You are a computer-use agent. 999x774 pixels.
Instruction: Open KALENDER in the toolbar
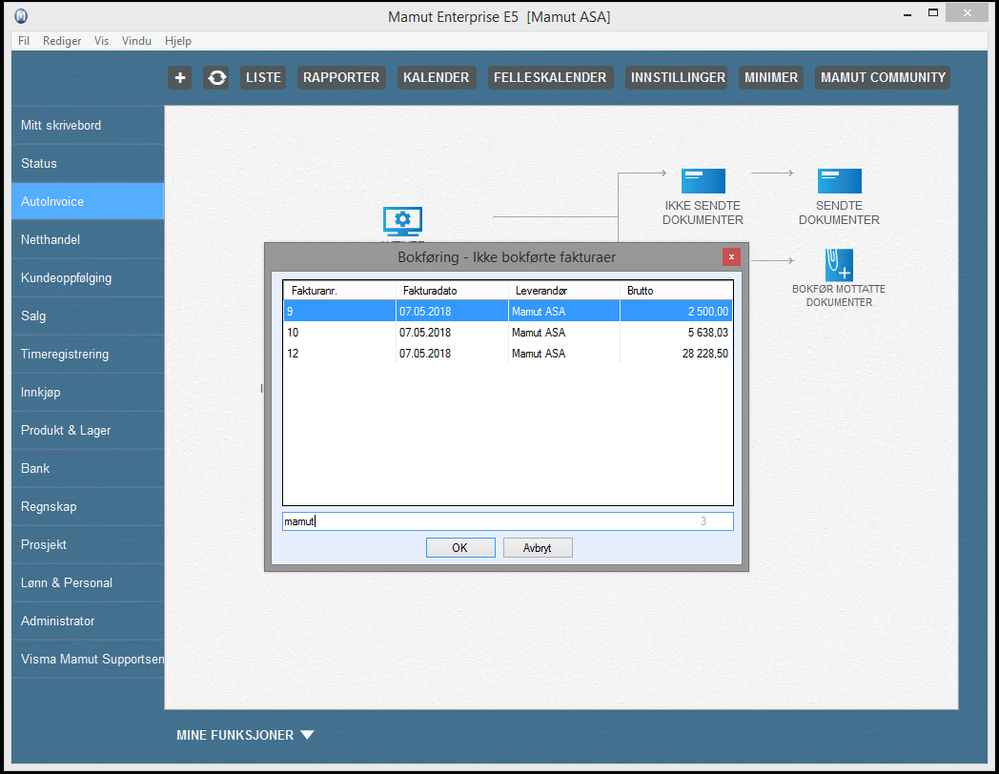[x=436, y=78]
